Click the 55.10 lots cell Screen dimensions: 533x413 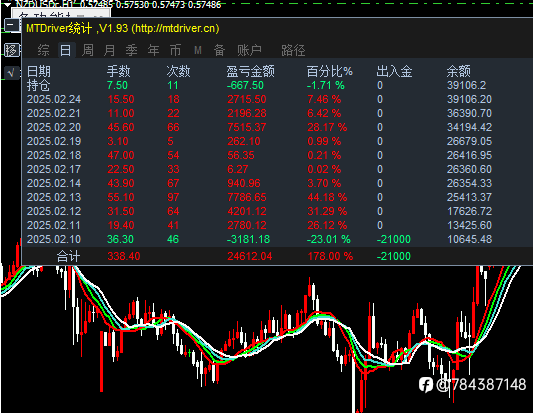point(121,197)
